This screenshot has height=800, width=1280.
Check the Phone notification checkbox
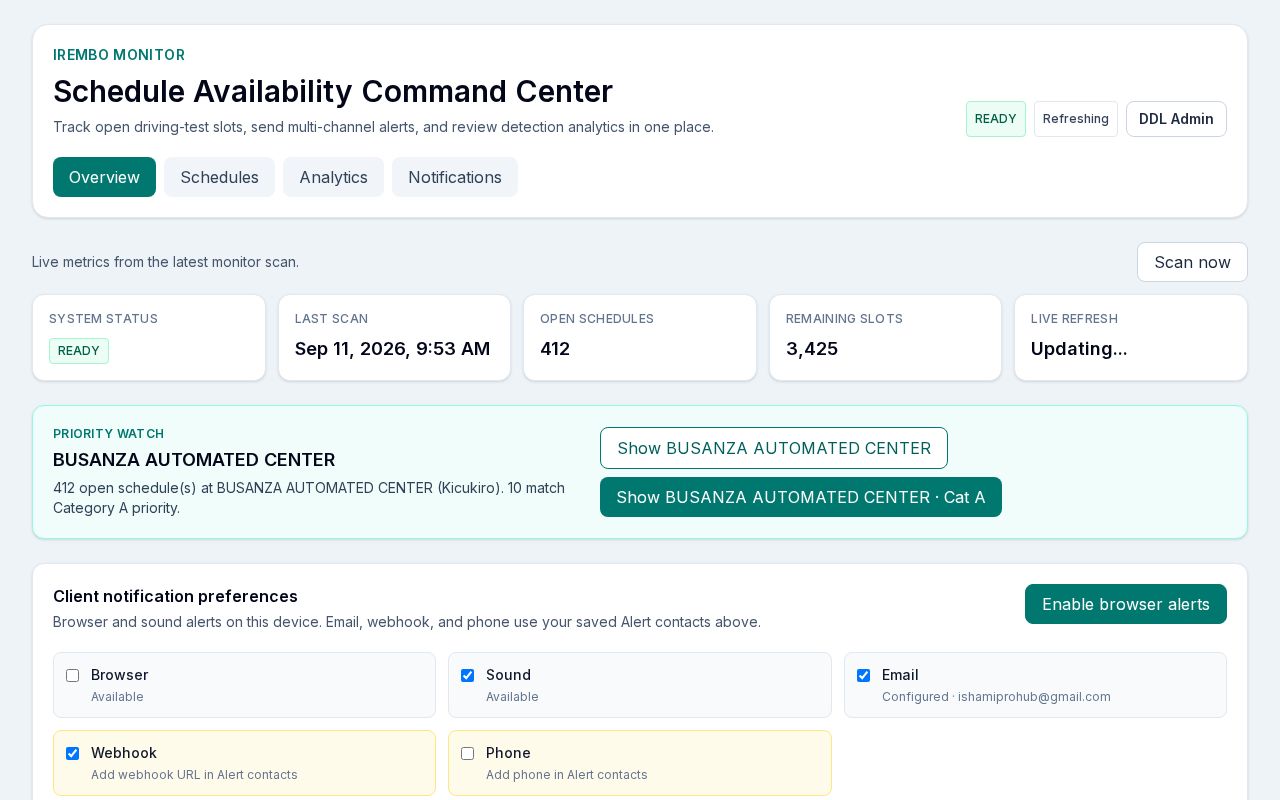pos(467,753)
